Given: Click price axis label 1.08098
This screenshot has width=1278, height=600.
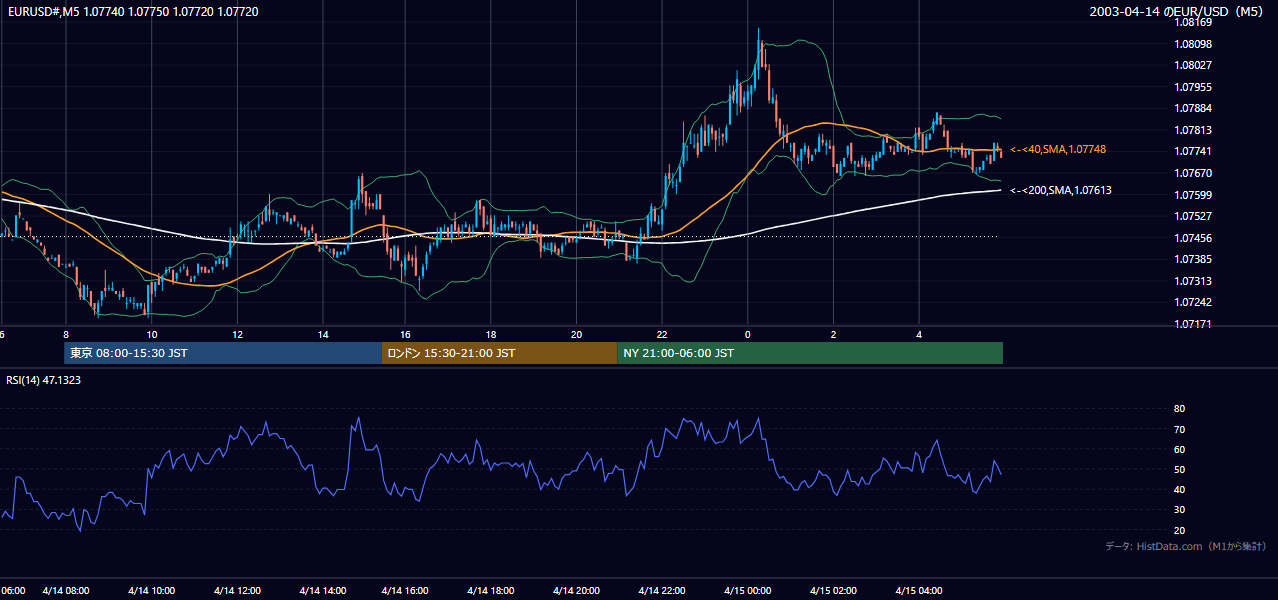Looking at the screenshot, I should pyautogui.click(x=1192, y=44).
